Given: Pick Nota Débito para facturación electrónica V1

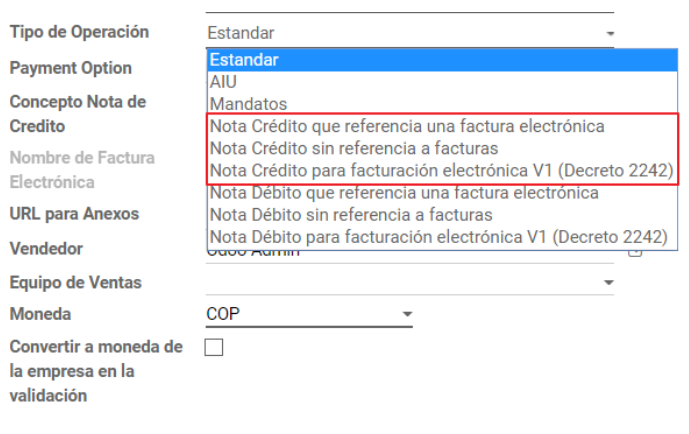Looking at the screenshot, I should point(442,237).
